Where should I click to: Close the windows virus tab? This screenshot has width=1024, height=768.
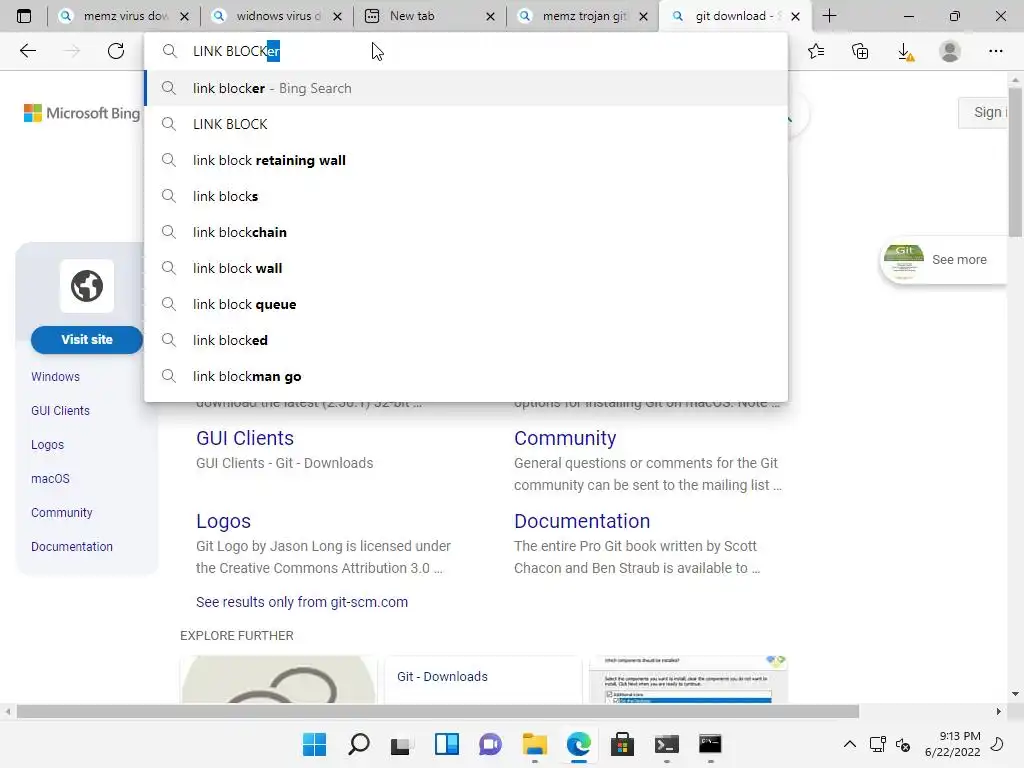tap(337, 16)
